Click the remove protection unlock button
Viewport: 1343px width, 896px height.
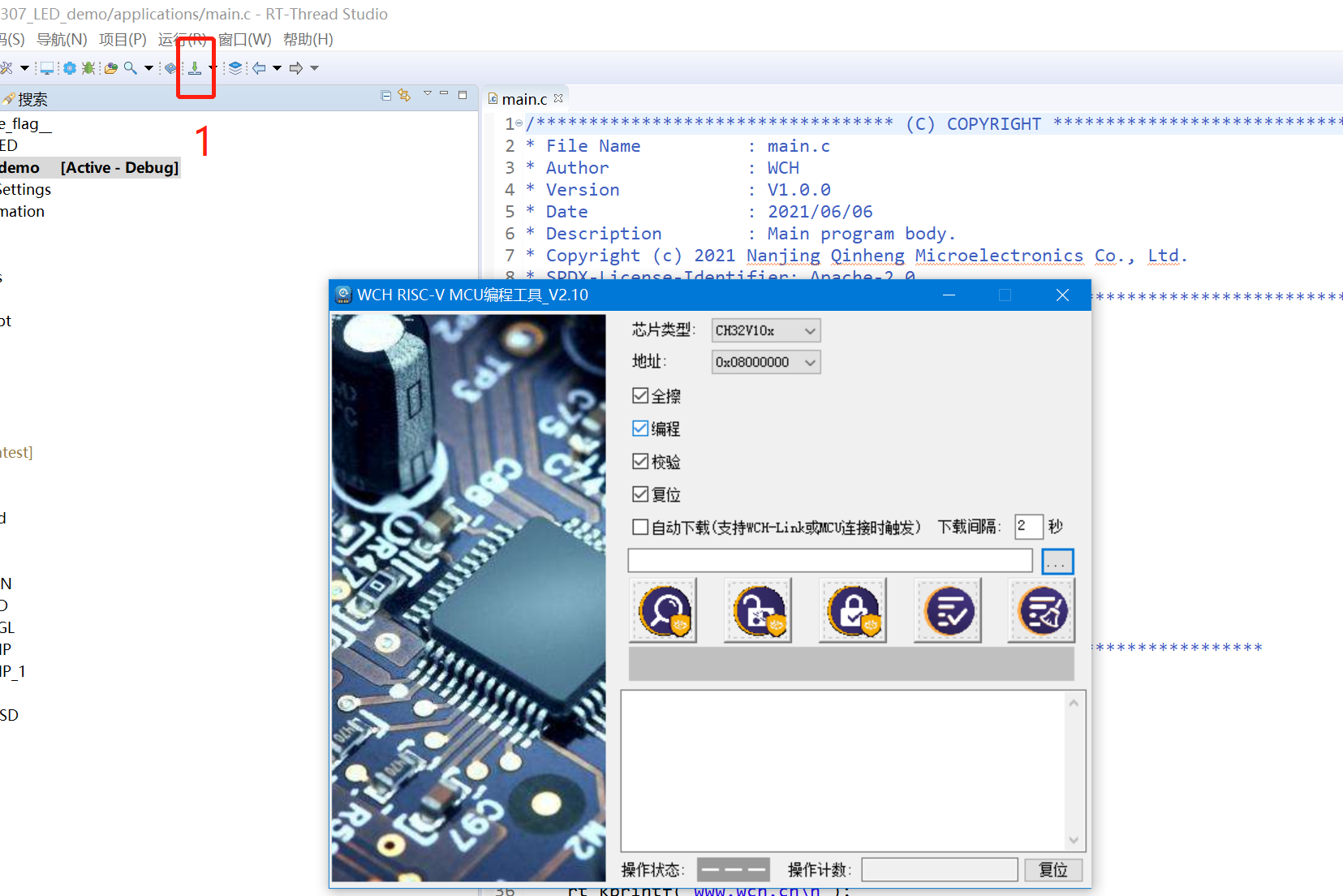pyautogui.click(x=758, y=610)
